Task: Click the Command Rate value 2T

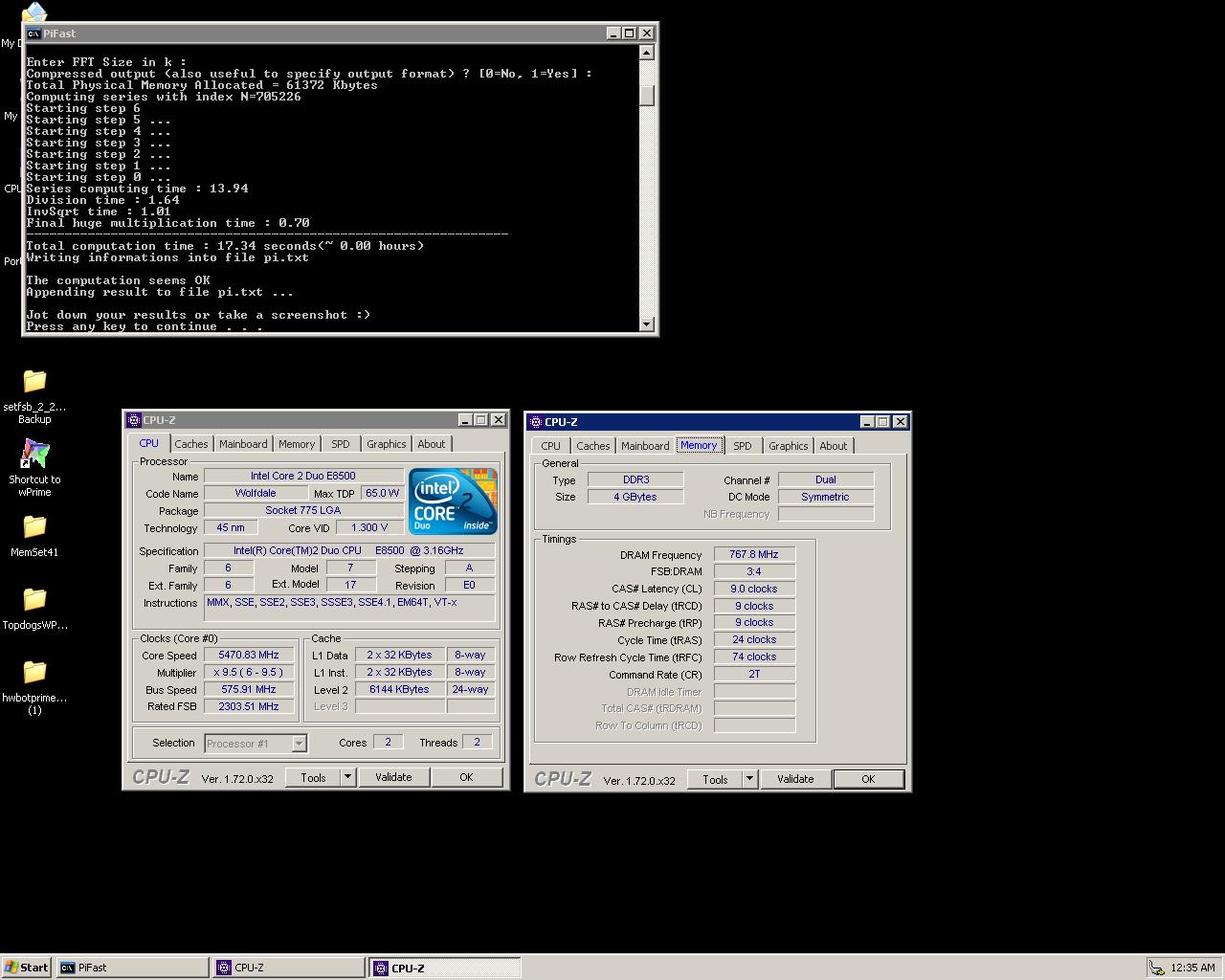Action: 754,675
